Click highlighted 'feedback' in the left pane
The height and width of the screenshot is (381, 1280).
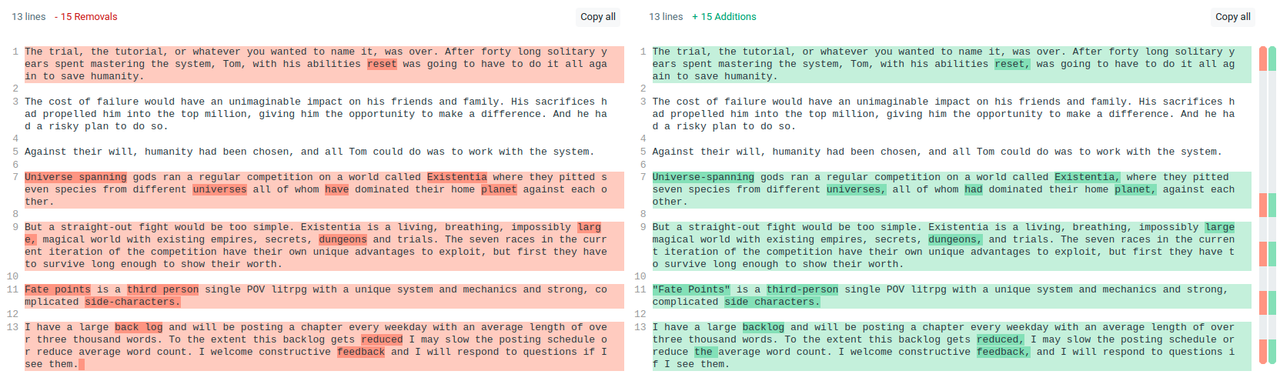point(361,352)
